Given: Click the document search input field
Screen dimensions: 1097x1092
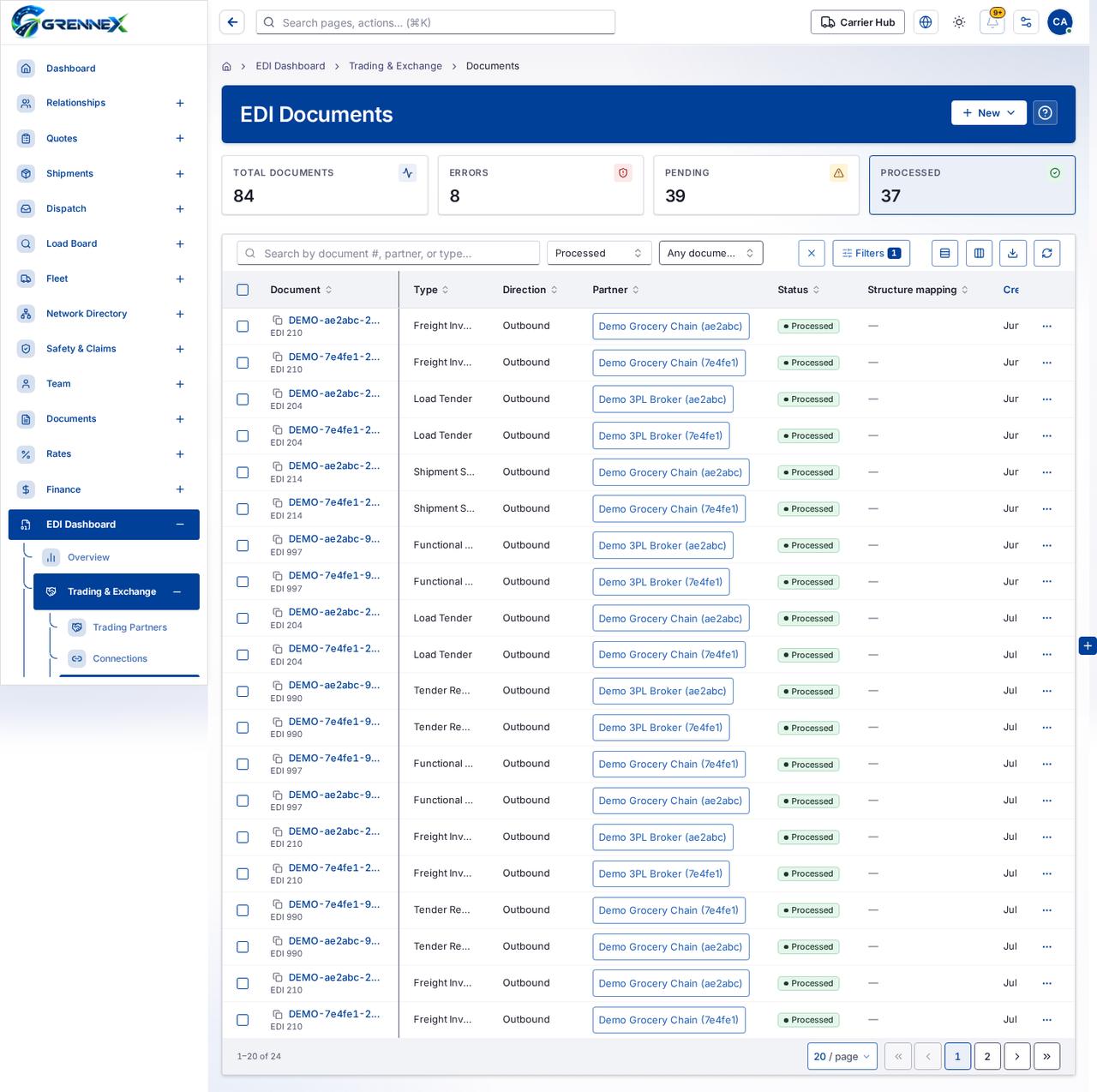Looking at the screenshot, I should [x=388, y=253].
